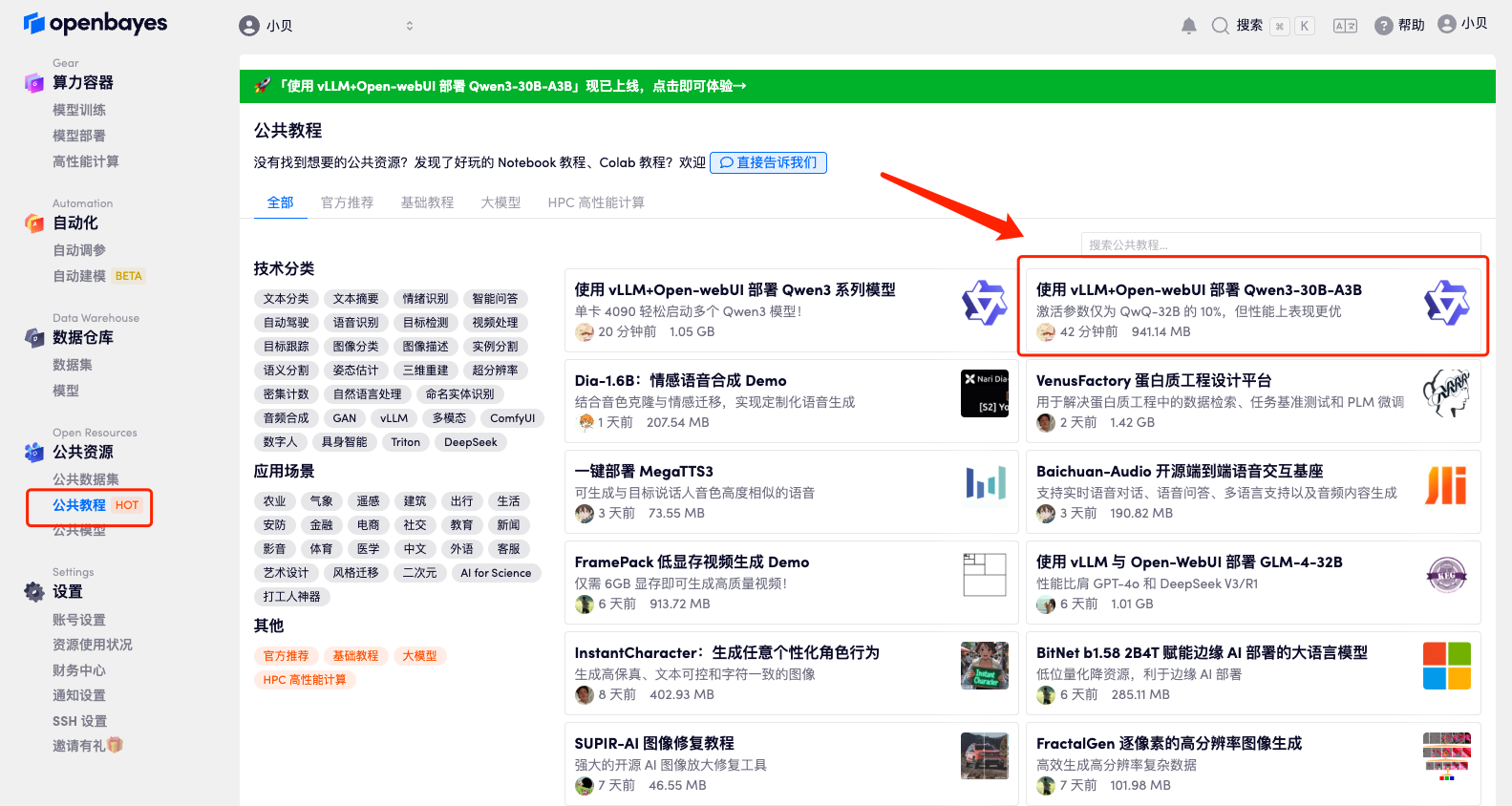The image size is (1512, 806).
Task: Click the 直接告诉我们 button
Action: pyautogui.click(x=768, y=162)
